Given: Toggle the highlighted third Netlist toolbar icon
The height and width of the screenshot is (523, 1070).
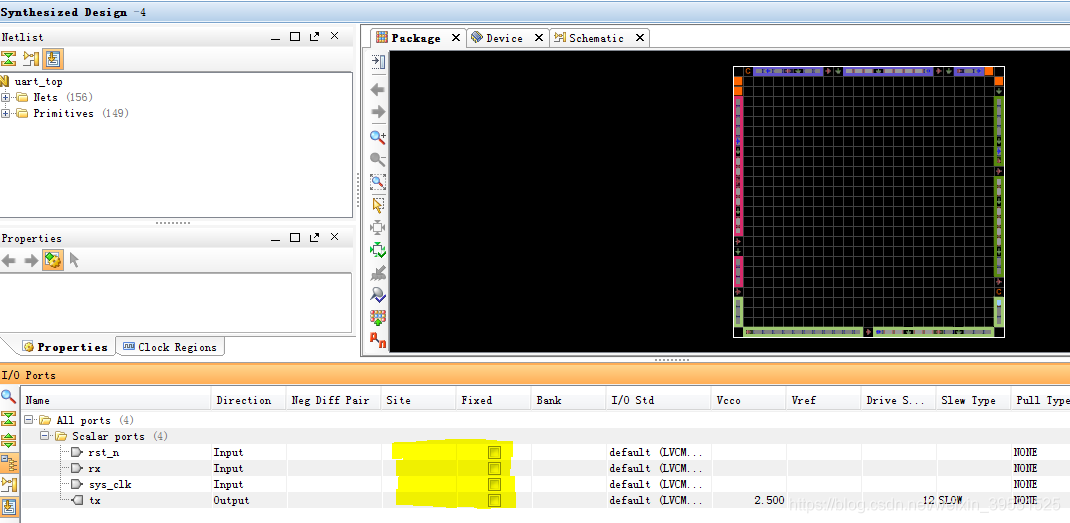Looking at the screenshot, I should (x=53, y=59).
